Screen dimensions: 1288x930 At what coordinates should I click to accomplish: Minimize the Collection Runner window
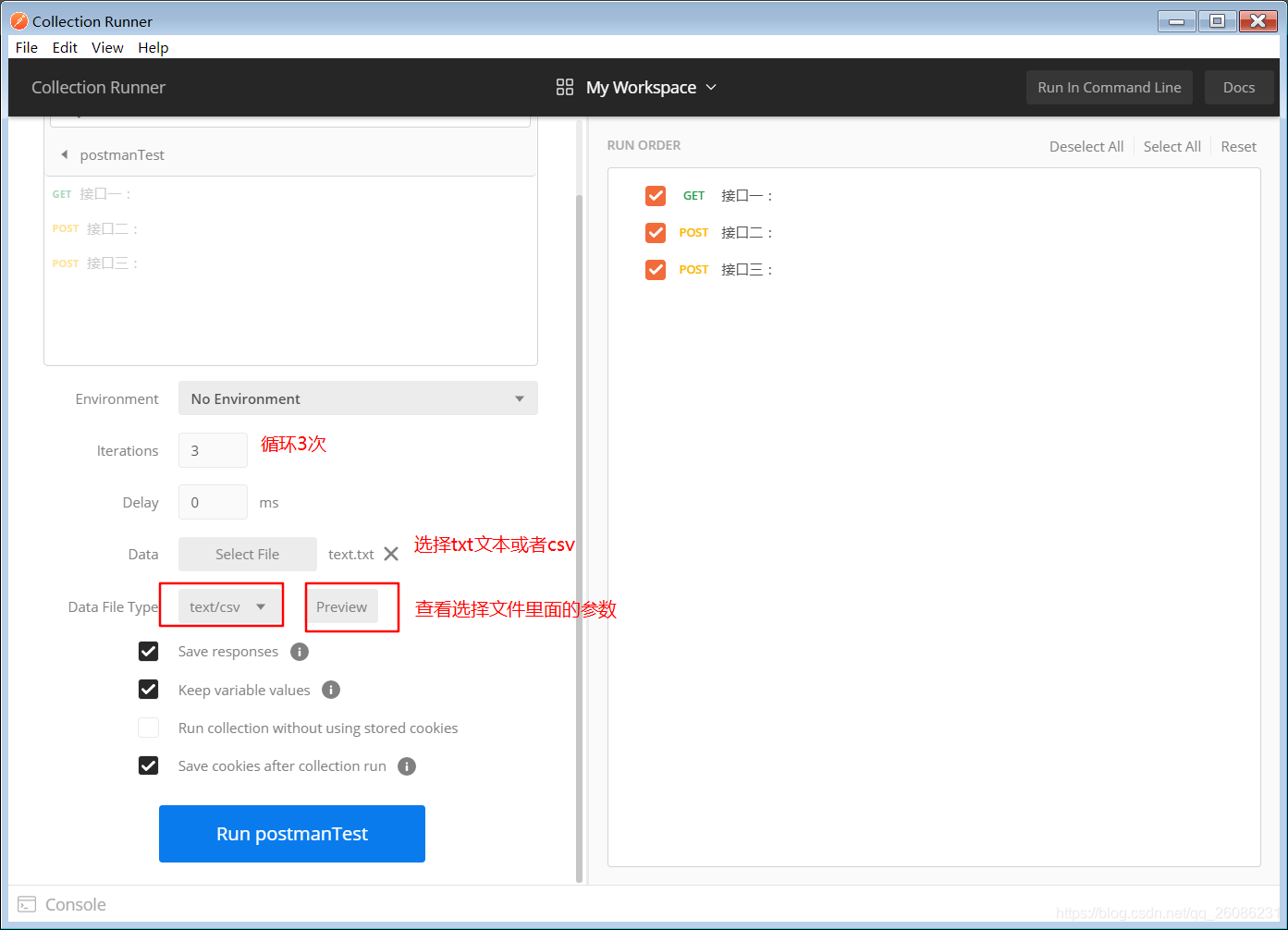coord(1176,20)
